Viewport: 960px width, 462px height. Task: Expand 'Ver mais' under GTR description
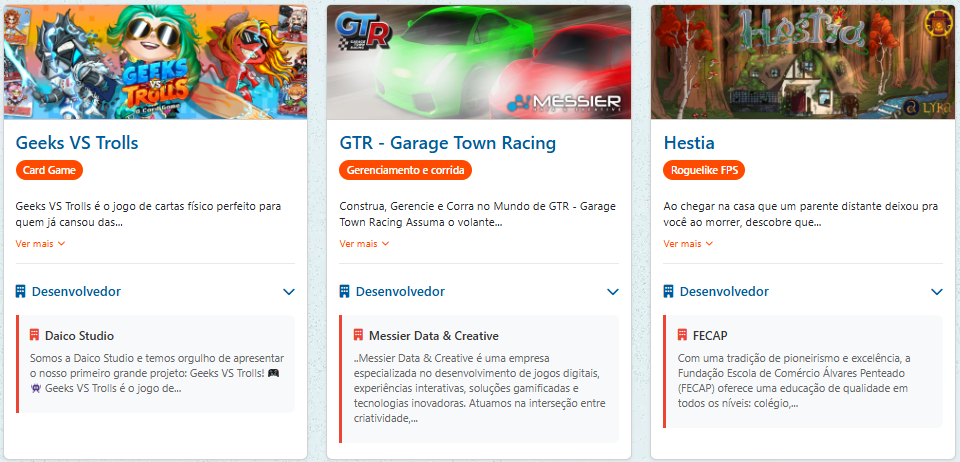tap(364, 243)
